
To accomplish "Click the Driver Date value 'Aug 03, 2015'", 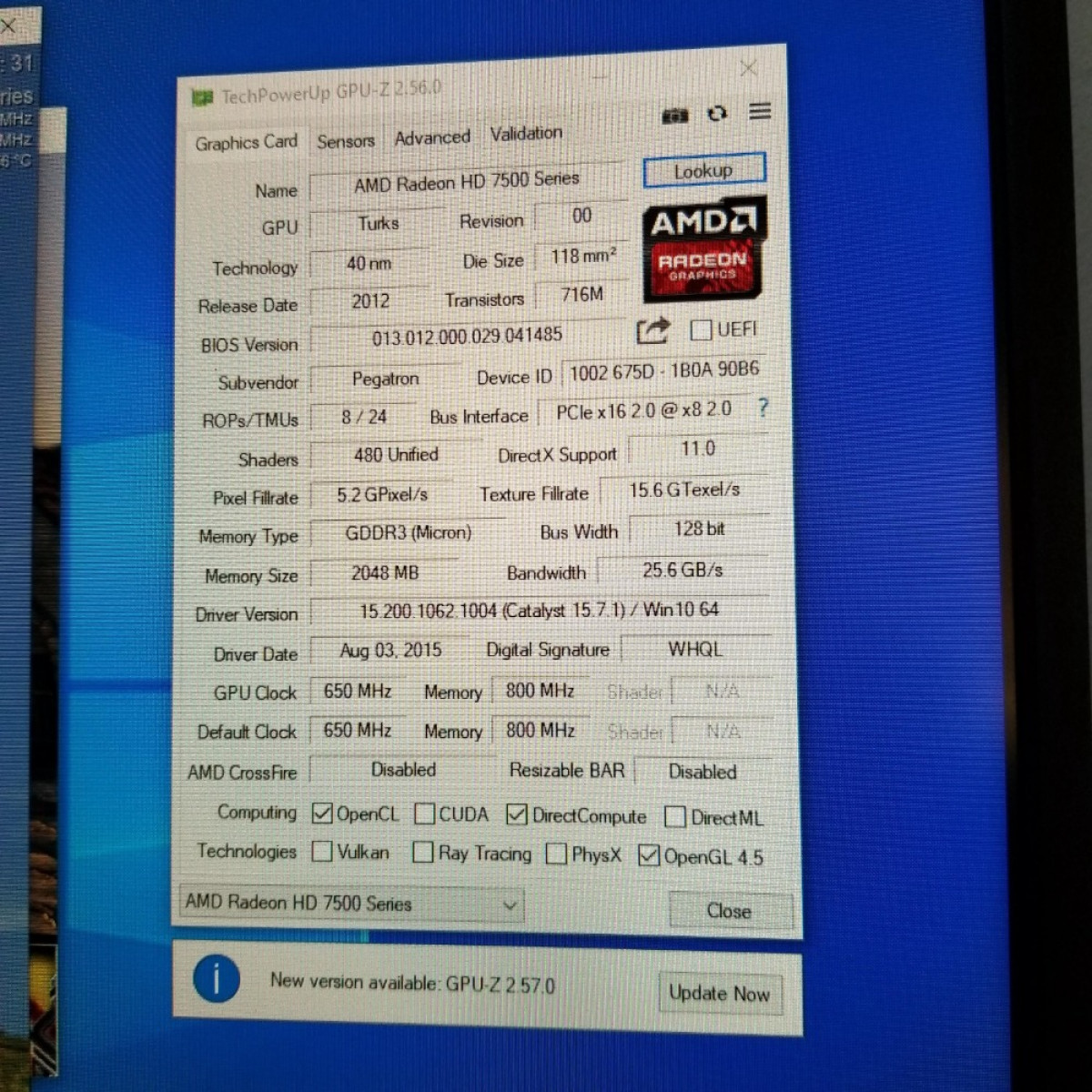I will [390, 651].
